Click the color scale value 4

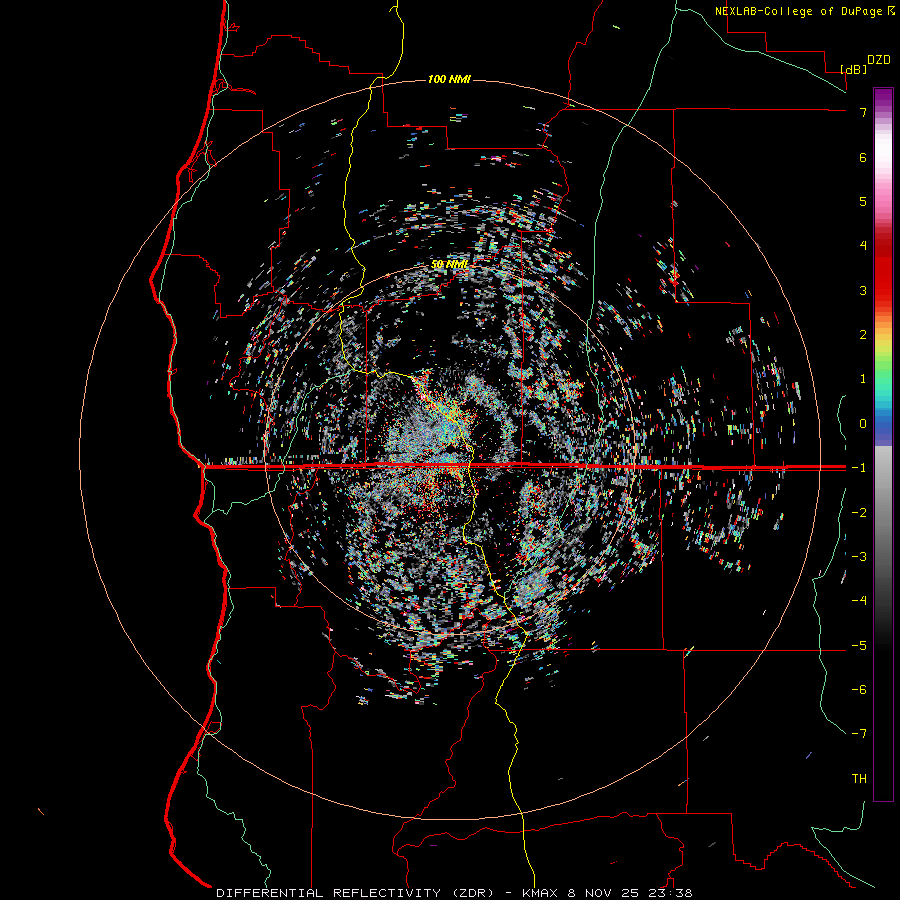coord(863,246)
